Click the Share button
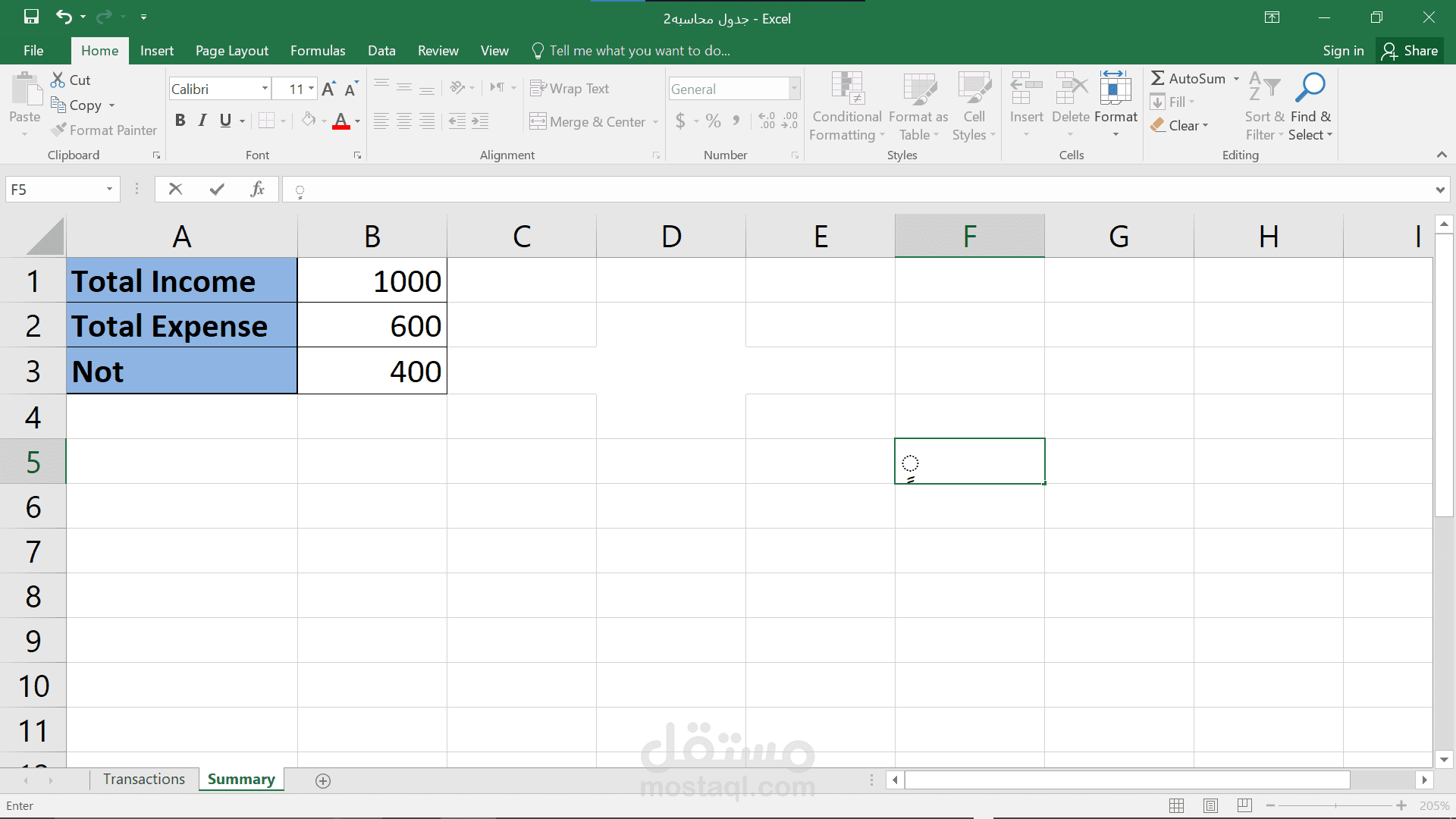Viewport: 1456px width, 819px height. coord(1410,51)
